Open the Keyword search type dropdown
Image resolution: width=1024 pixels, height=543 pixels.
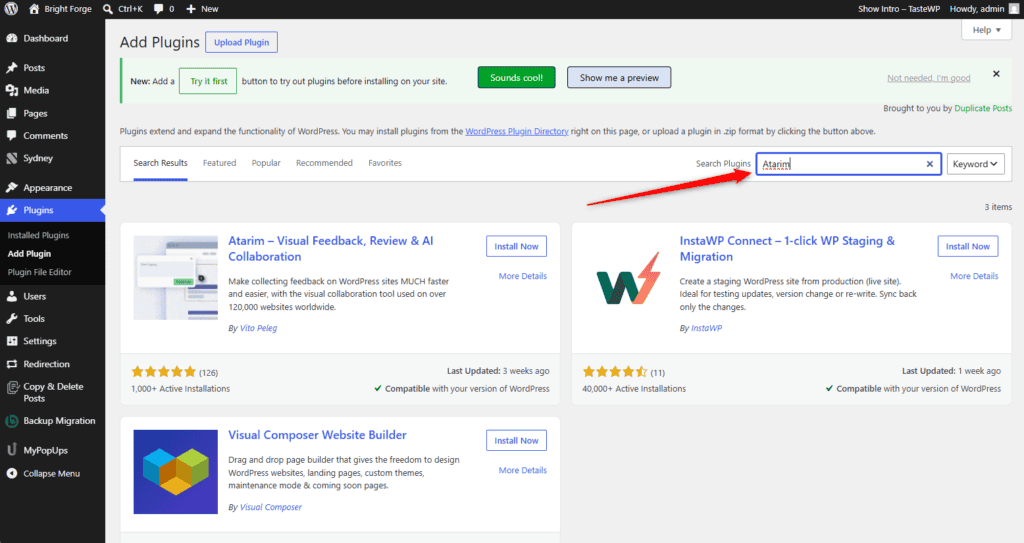tap(975, 164)
